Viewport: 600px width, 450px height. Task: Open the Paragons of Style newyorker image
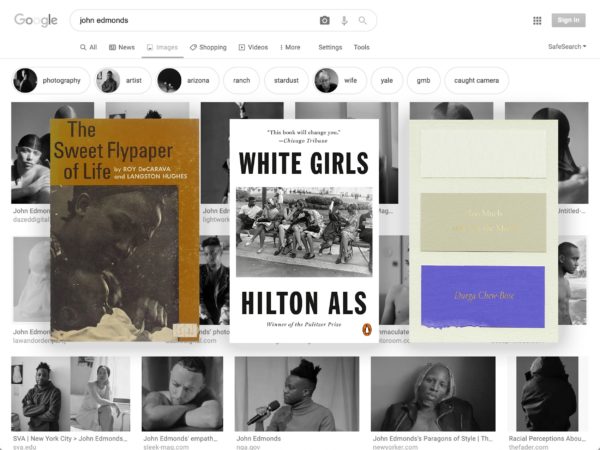point(433,394)
